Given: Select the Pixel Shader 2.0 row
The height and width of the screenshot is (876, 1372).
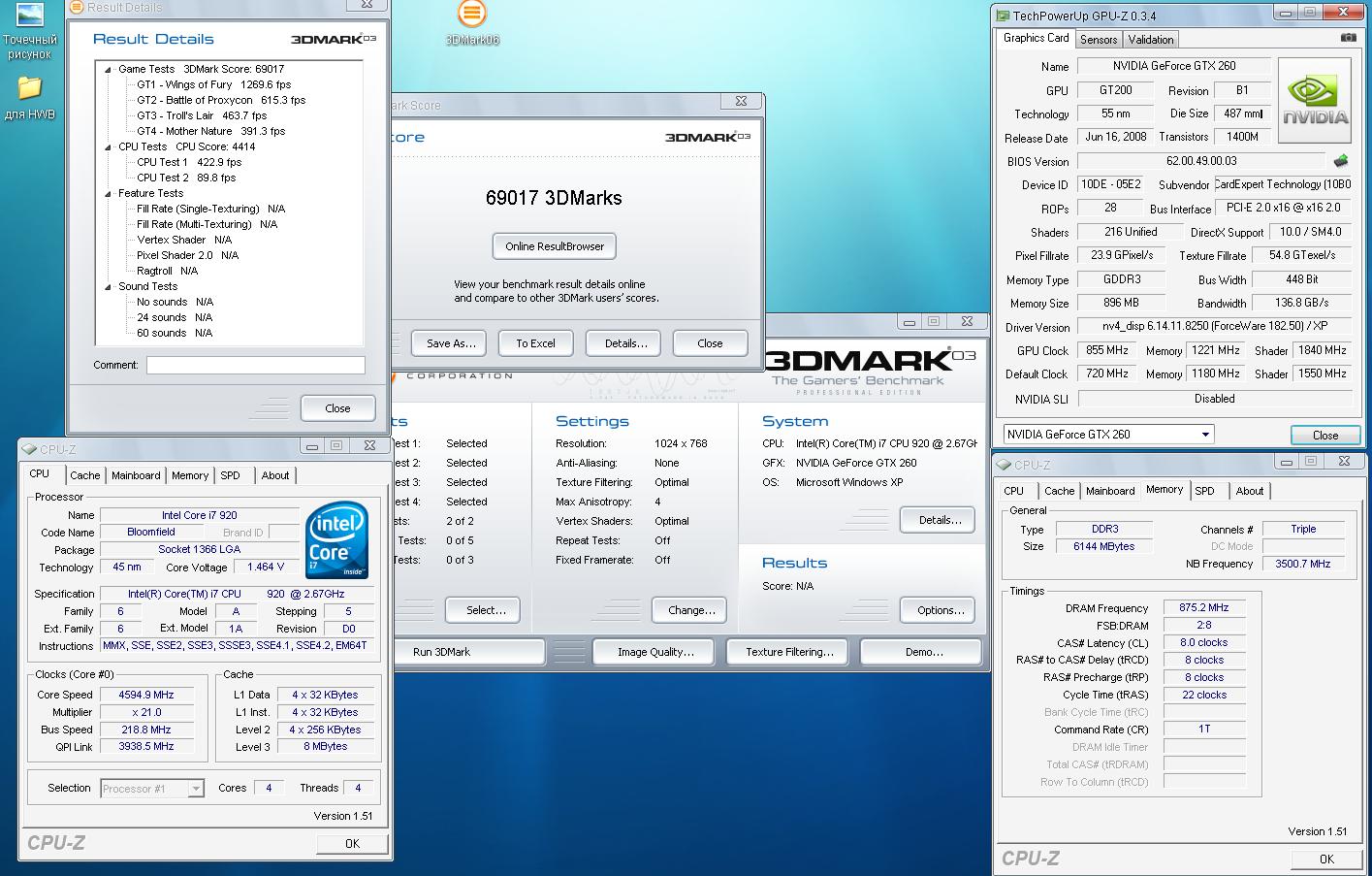Looking at the screenshot, I should coord(187,255).
